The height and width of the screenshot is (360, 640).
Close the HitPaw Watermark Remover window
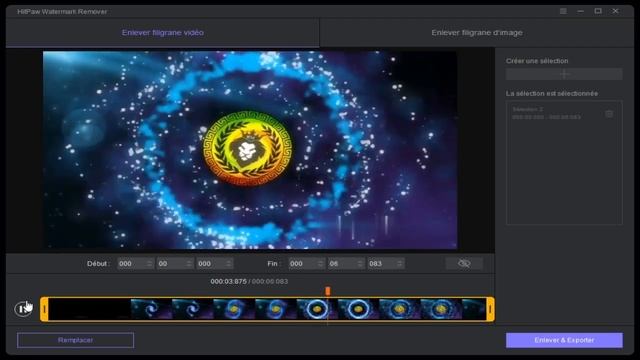click(616, 11)
